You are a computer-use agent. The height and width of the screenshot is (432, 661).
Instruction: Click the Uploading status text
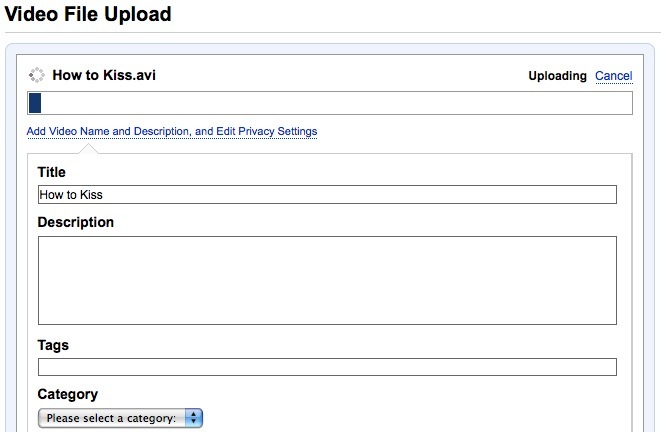(557, 76)
